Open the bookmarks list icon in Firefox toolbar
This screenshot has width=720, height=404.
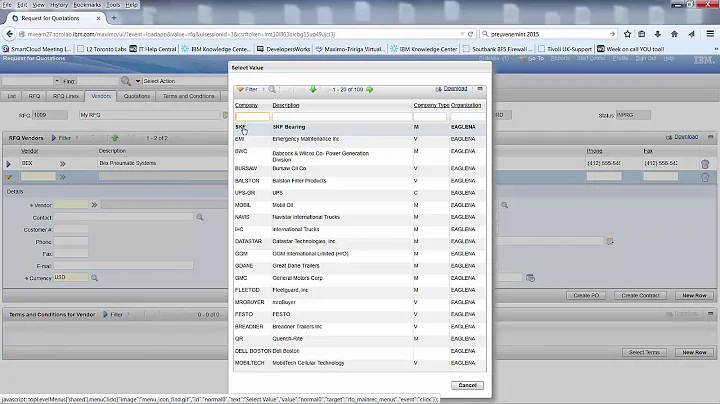click(x=642, y=34)
